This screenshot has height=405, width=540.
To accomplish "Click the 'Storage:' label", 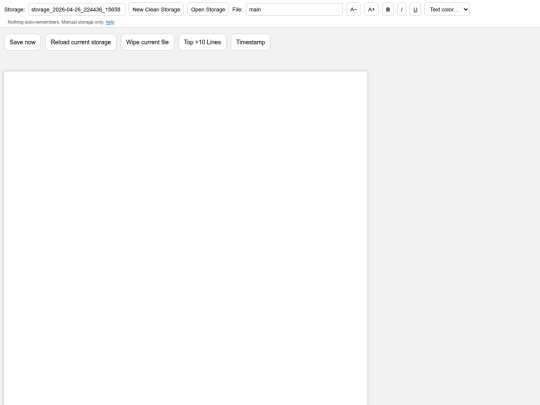I will point(14,9).
